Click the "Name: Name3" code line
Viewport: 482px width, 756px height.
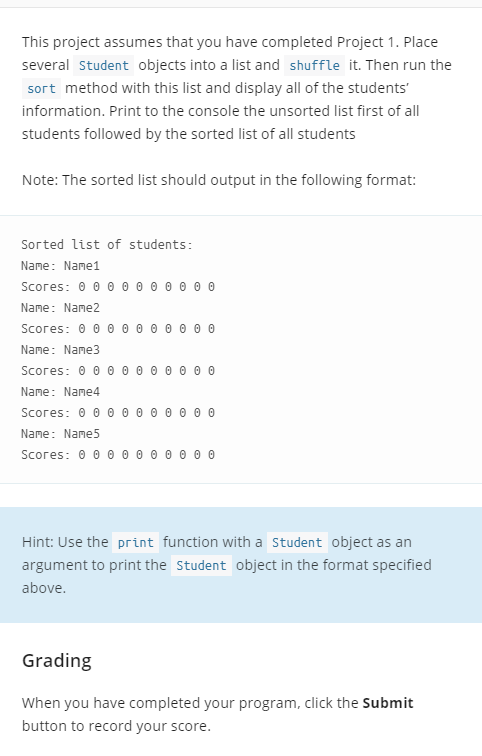[60, 350]
